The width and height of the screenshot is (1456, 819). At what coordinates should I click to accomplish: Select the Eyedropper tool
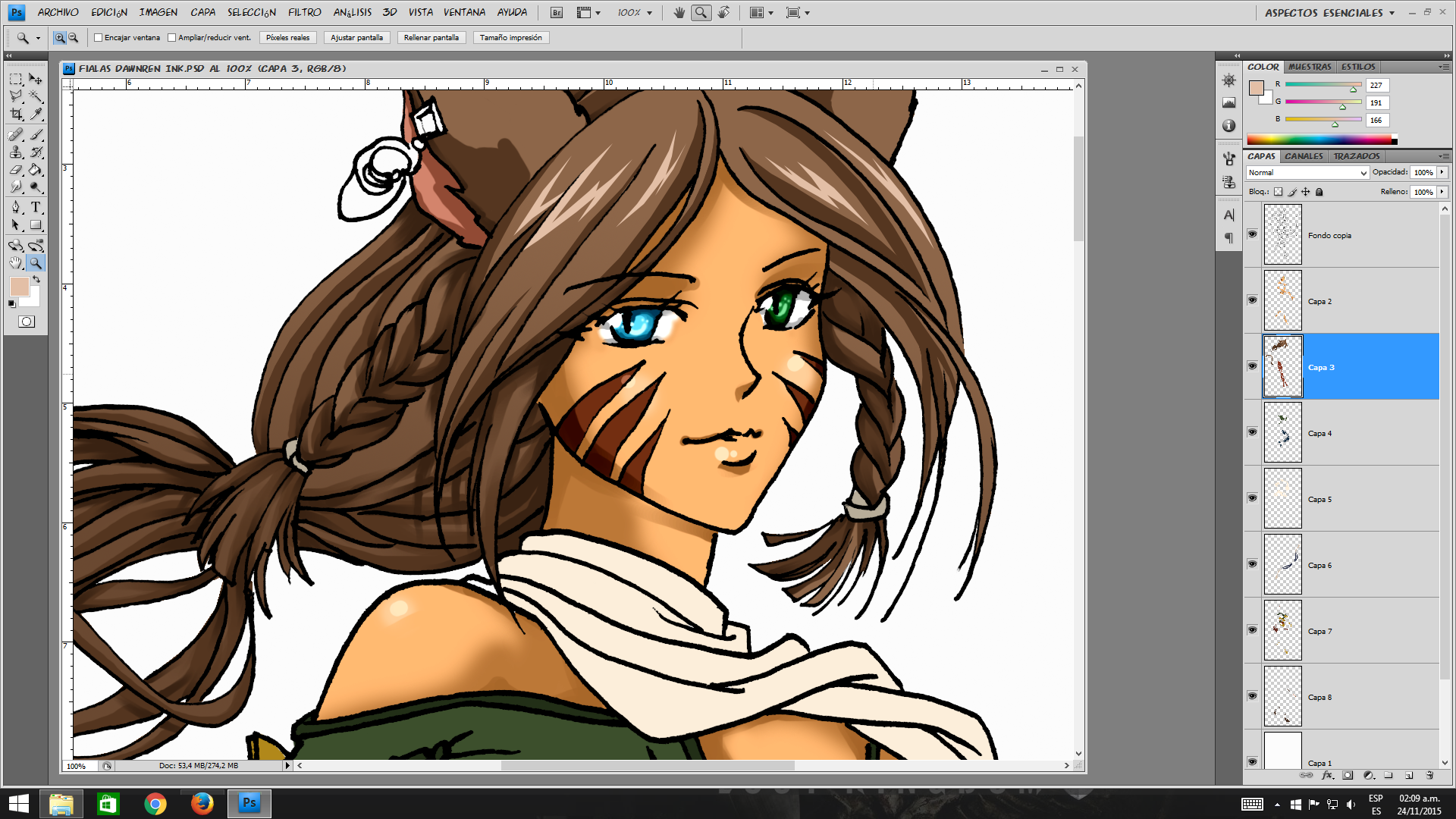[35, 114]
